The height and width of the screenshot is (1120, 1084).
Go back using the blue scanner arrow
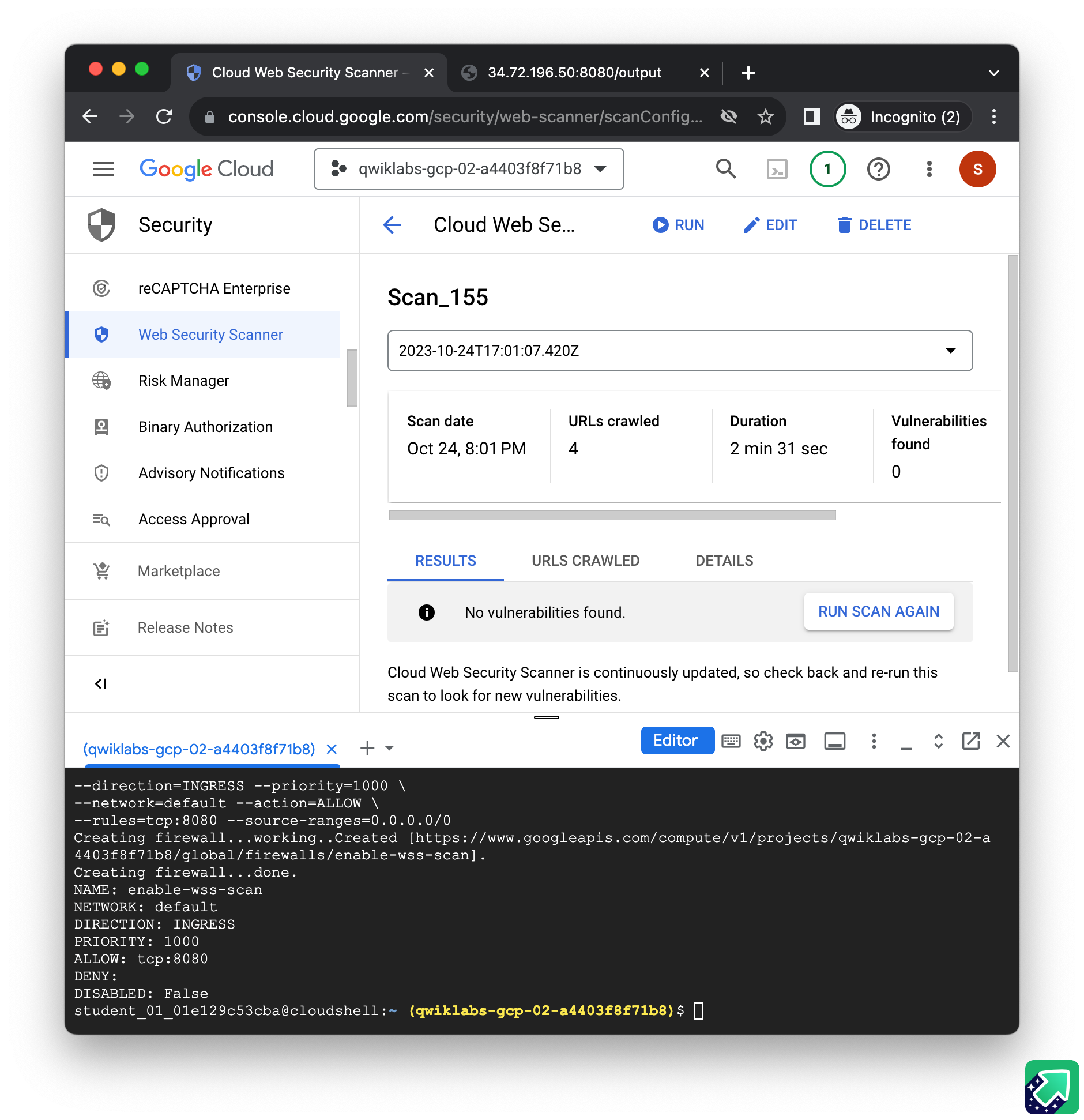(x=392, y=225)
